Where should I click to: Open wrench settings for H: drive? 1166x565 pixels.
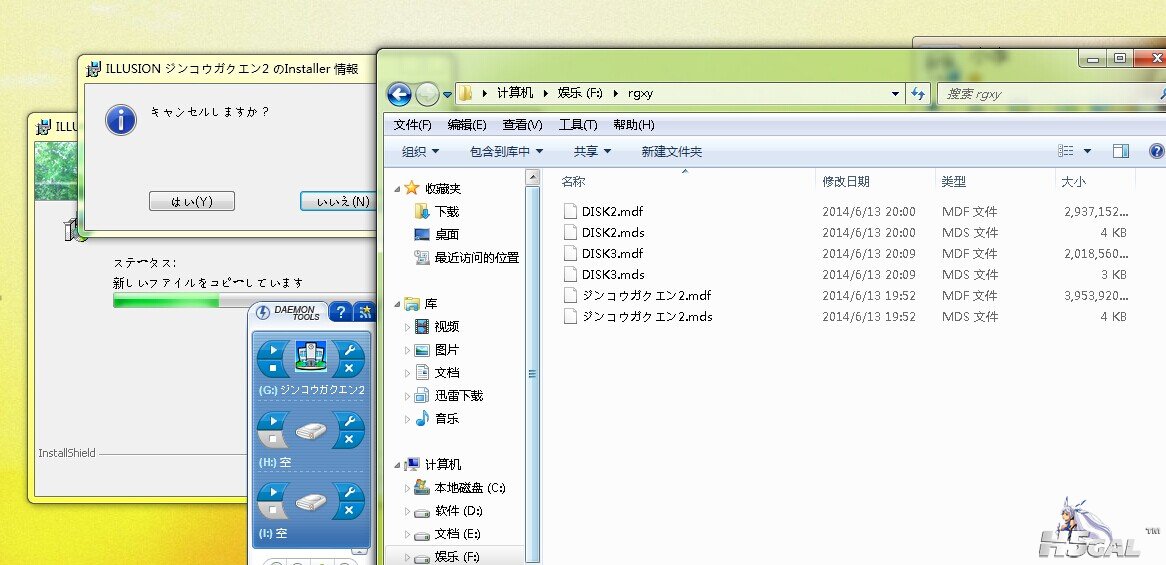point(349,422)
